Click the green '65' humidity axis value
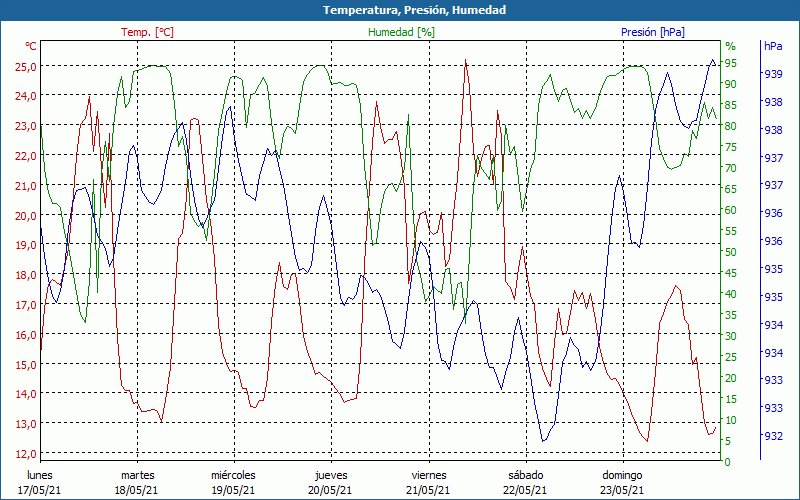The image size is (800, 500). click(x=731, y=189)
